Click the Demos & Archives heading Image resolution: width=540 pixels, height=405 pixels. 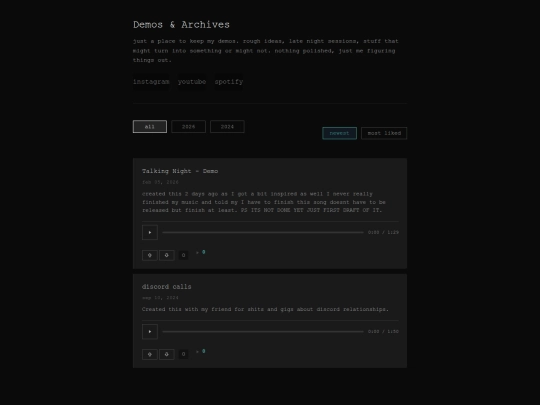181,25
